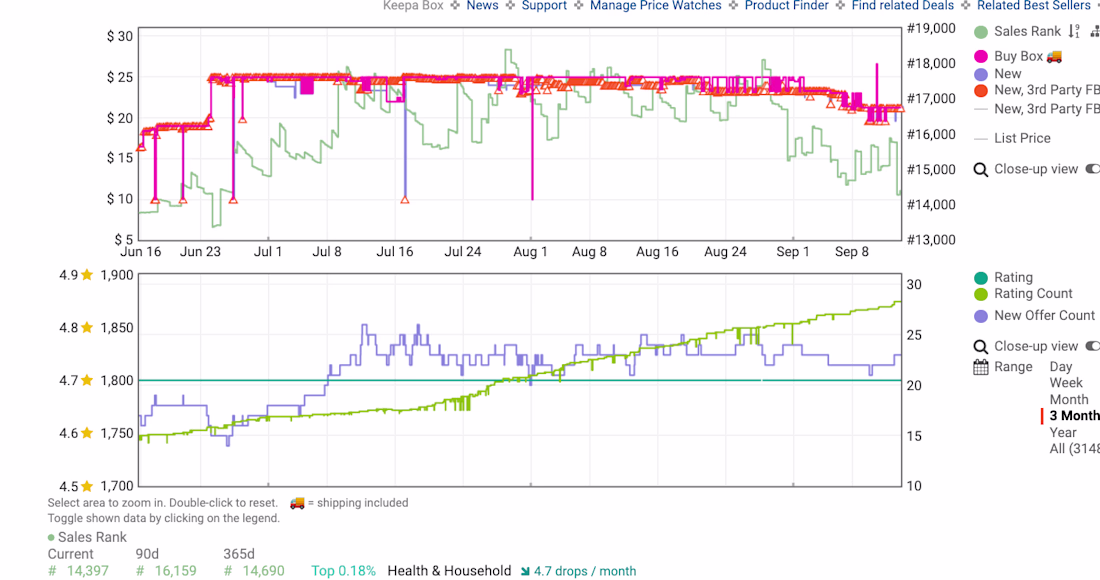Click the 90d sales rank value 16,159
The height and width of the screenshot is (580, 1100).
175,571
